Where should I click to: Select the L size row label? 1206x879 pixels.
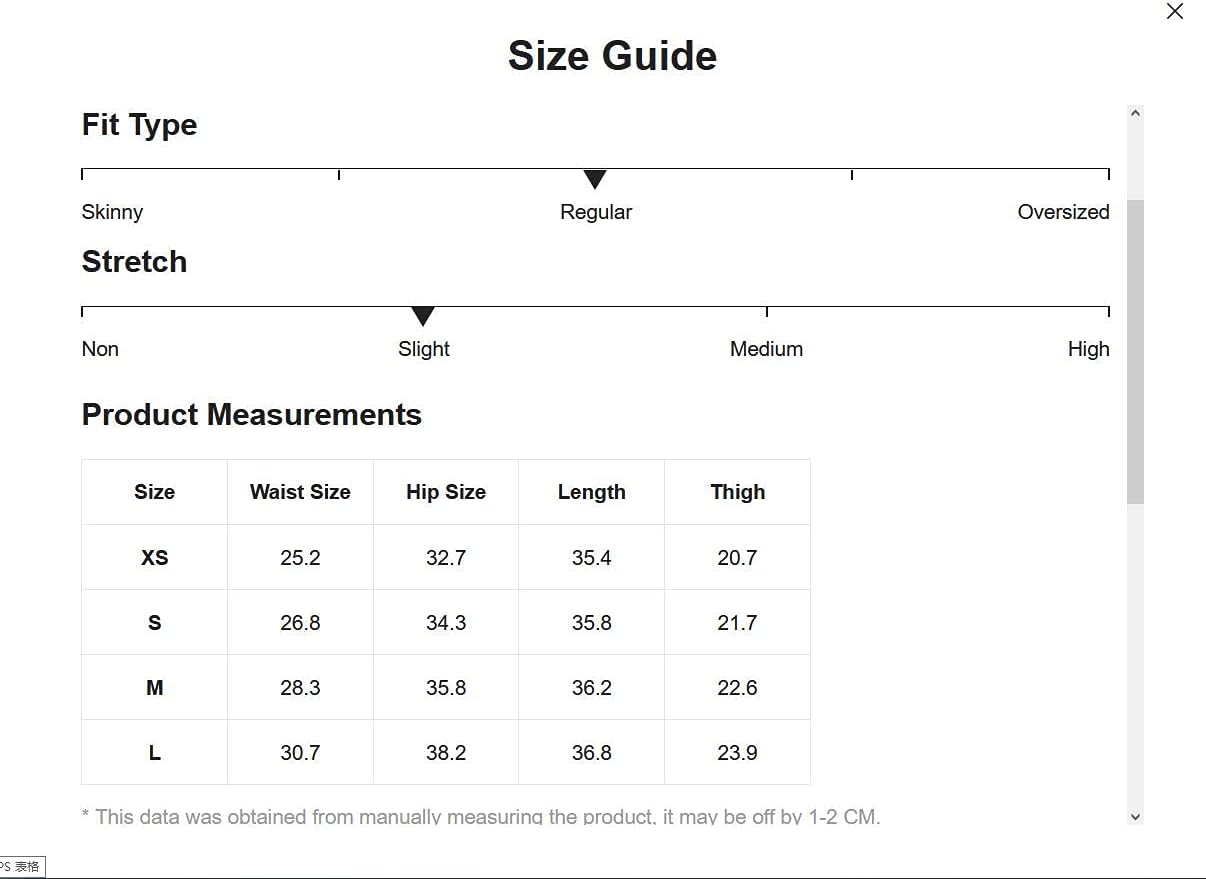click(x=155, y=753)
